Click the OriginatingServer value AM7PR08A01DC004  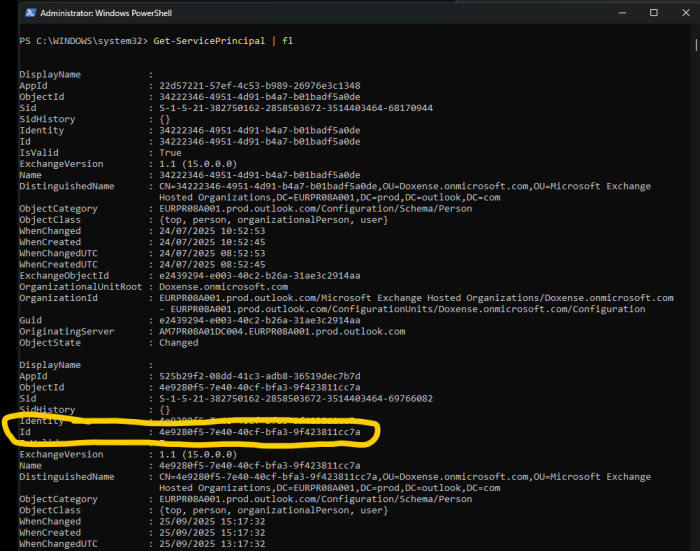click(x=282, y=331)
